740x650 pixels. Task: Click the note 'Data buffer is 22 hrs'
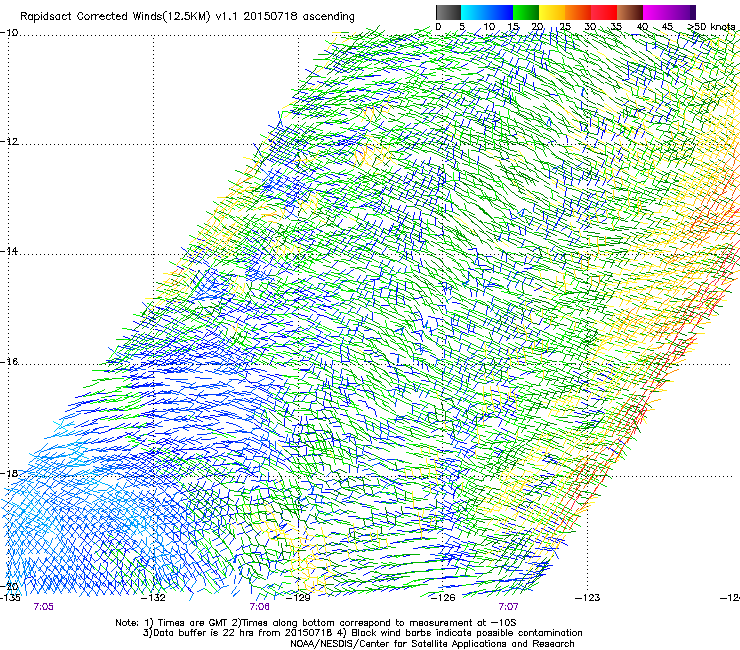pos(204,633)
